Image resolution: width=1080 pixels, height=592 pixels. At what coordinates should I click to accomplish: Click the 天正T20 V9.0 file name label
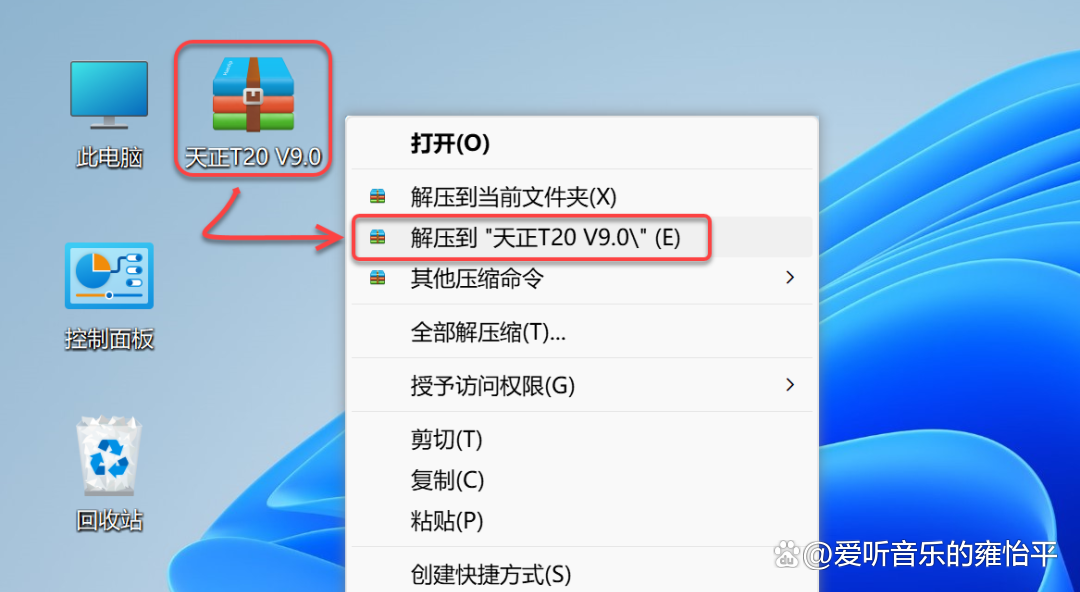253,157
